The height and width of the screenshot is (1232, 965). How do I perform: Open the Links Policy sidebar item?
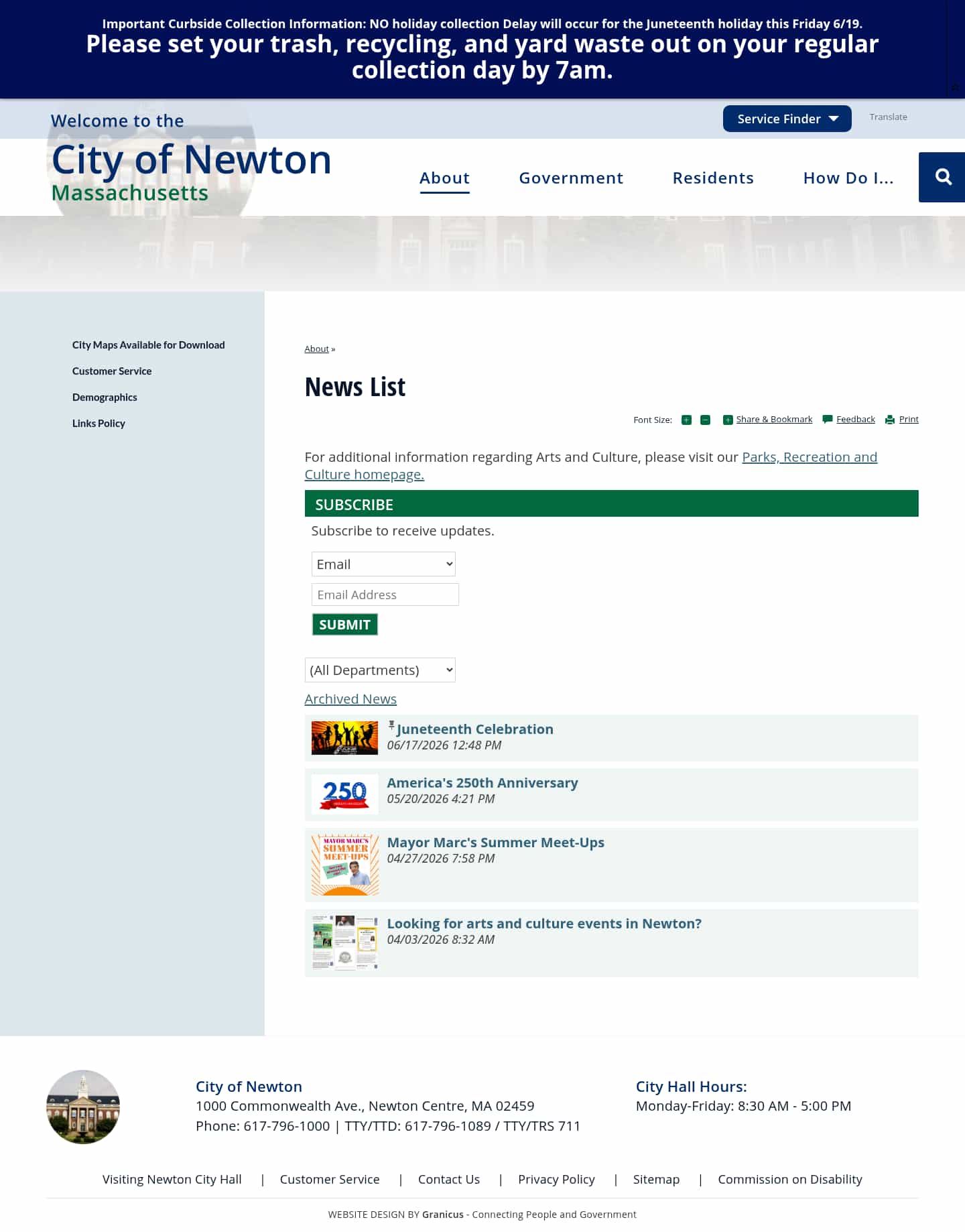pos(99,423)
